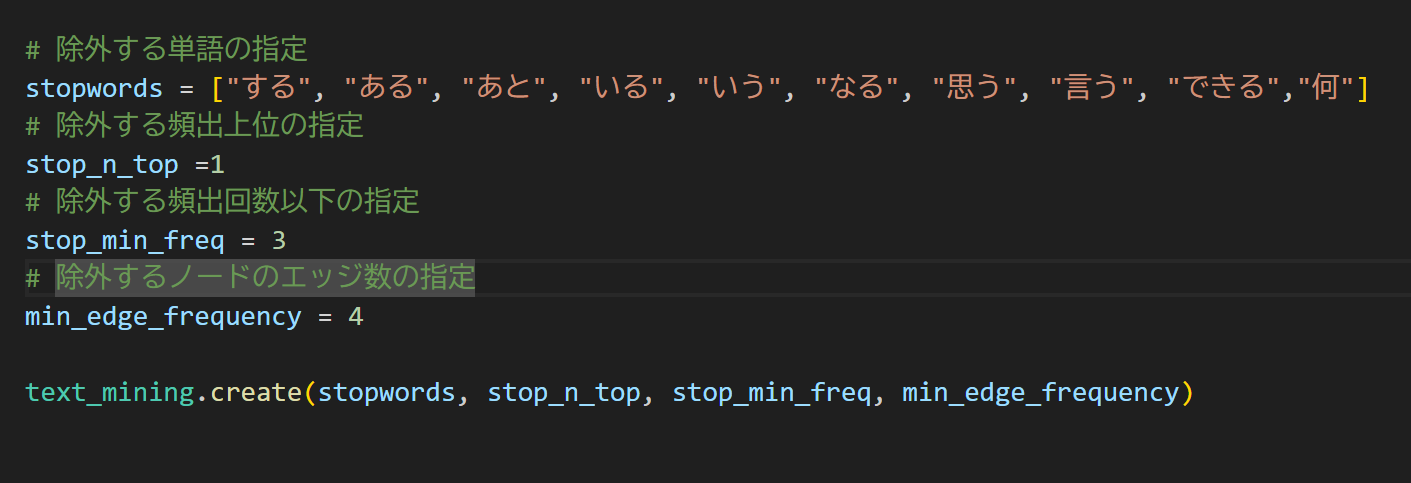1411x483 pixels.
Task: Click the "ある" string literal
Action: point(384,88)
